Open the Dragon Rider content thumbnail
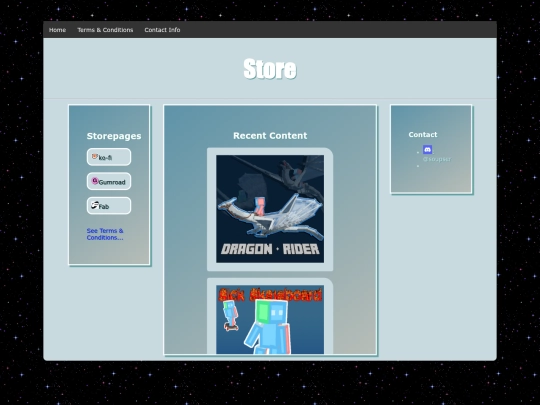540x405 pixels. [x=270, y=209]
